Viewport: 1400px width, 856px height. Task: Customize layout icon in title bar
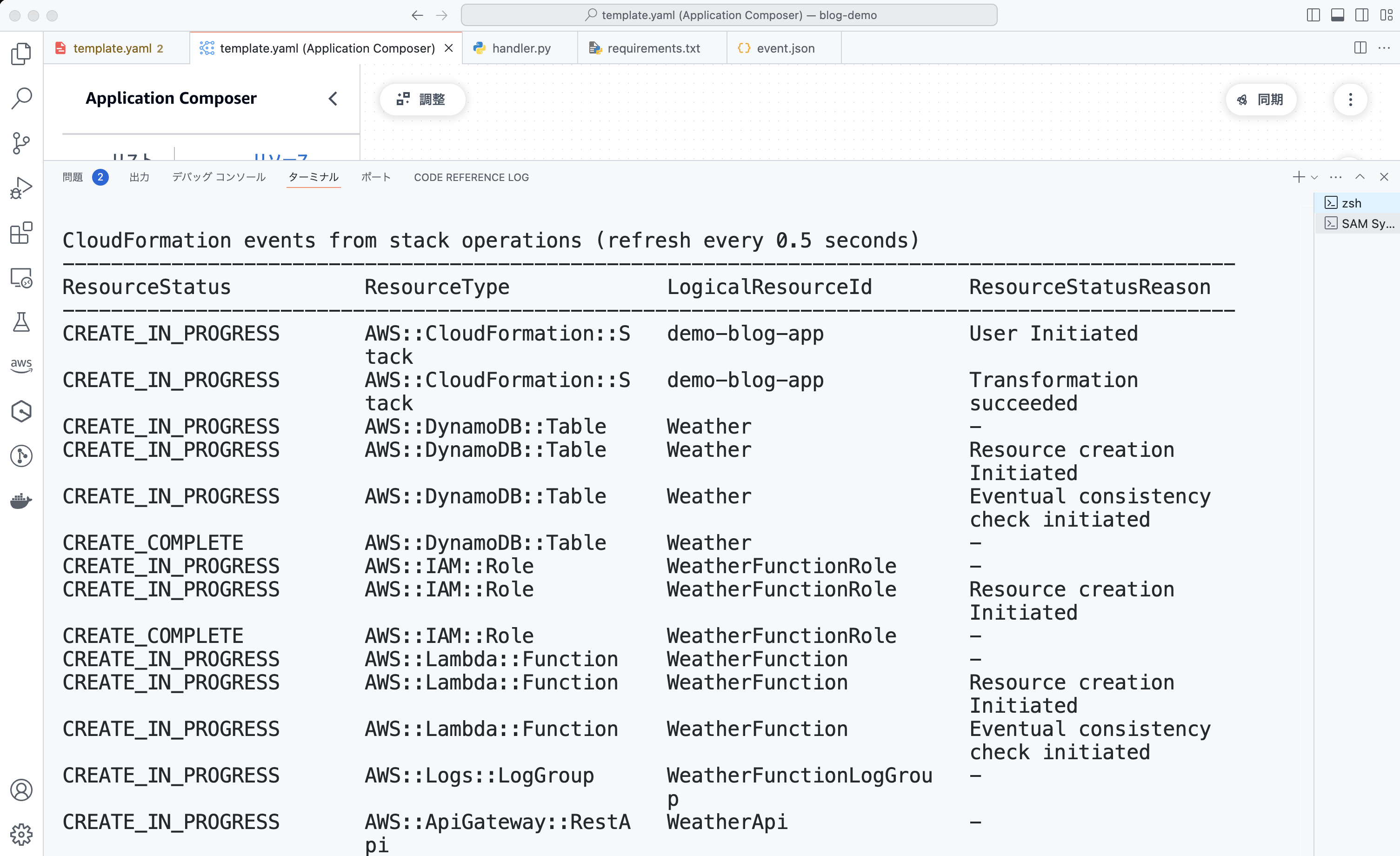[1386, 15]
